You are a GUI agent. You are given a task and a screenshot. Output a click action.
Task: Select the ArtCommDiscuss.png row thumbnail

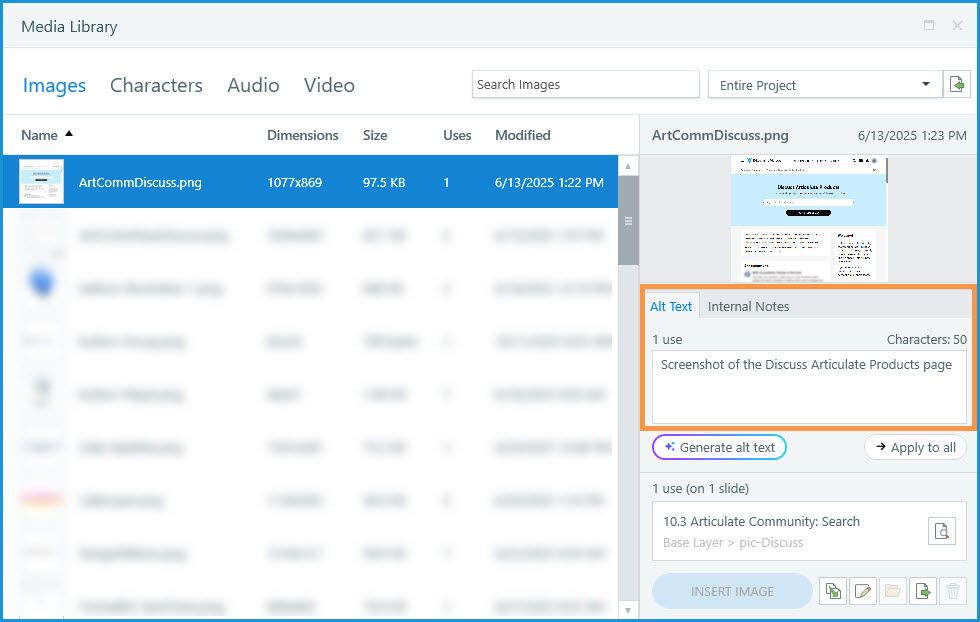tap(42, 182)
